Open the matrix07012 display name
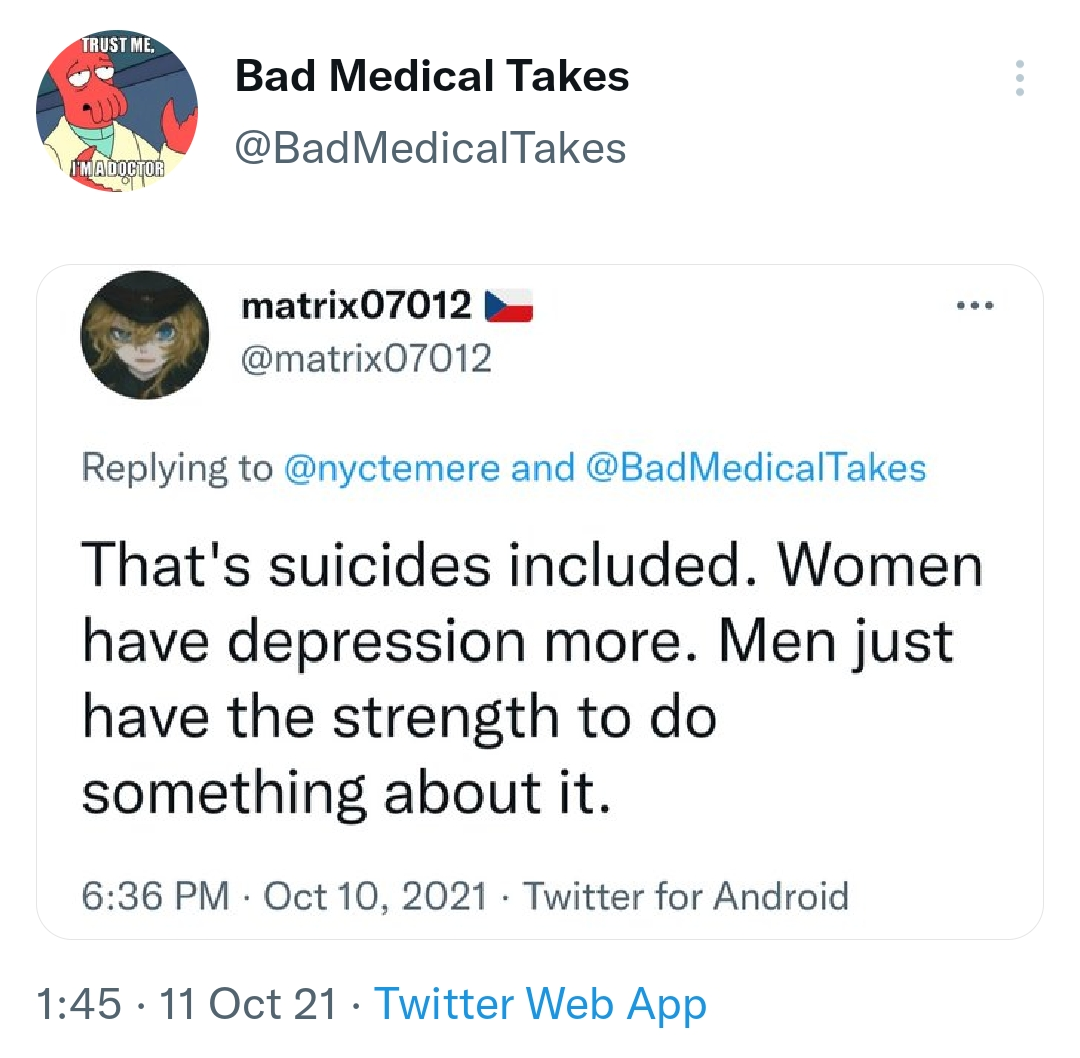The image size is (1080, 1058). pyautogui.click(x=357, y=306)
